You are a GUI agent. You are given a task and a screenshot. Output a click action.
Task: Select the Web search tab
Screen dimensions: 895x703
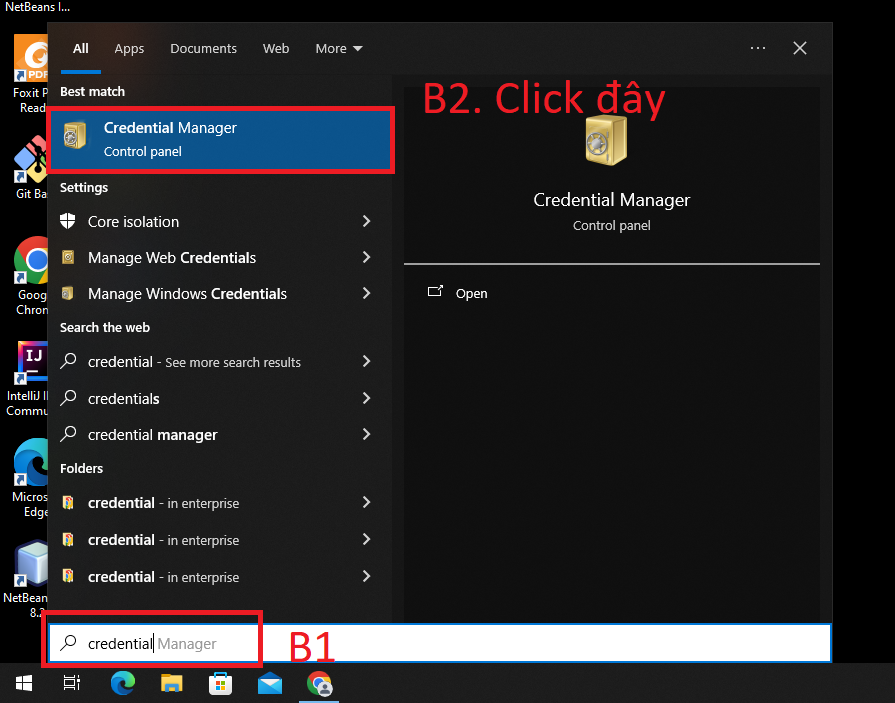276,48
